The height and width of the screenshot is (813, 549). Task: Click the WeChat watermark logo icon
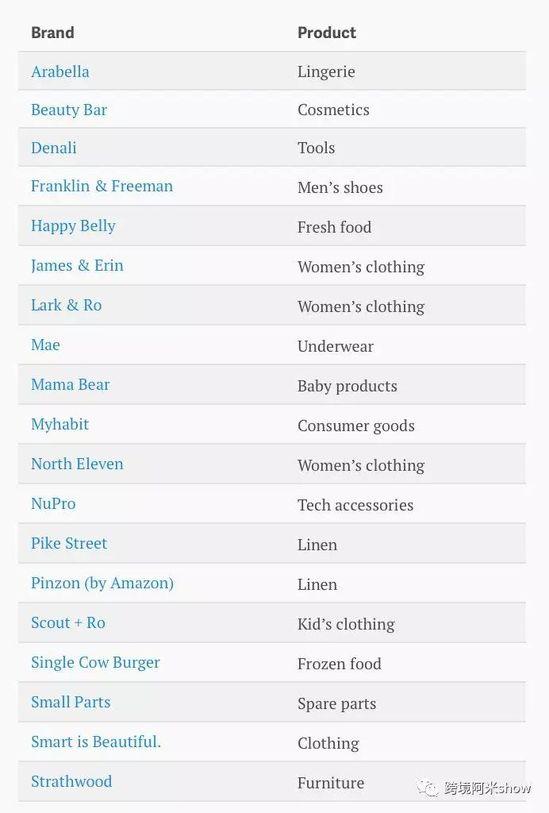[x=428, y=789]
